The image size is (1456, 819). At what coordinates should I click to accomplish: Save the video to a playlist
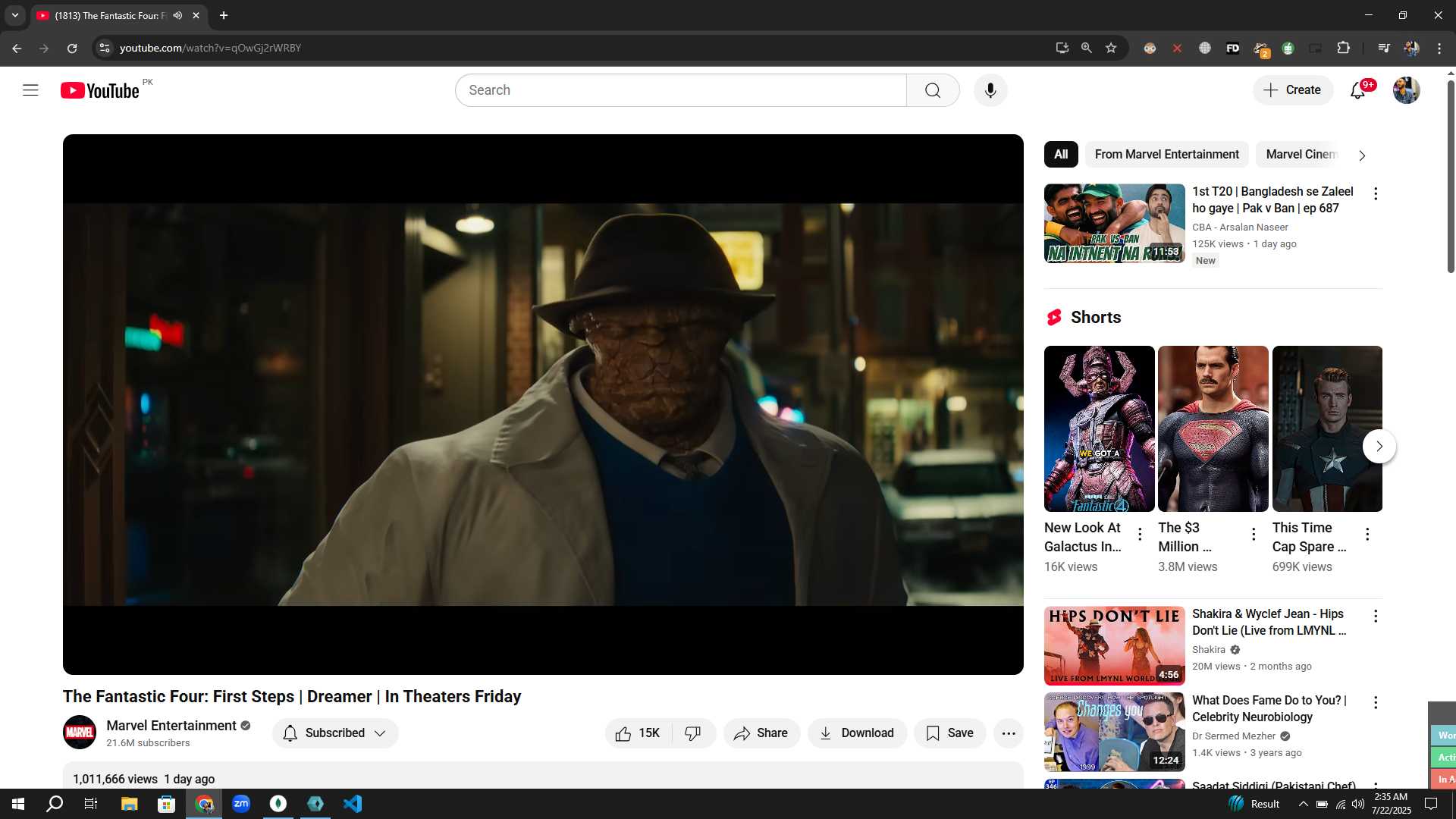click(949, 733)
